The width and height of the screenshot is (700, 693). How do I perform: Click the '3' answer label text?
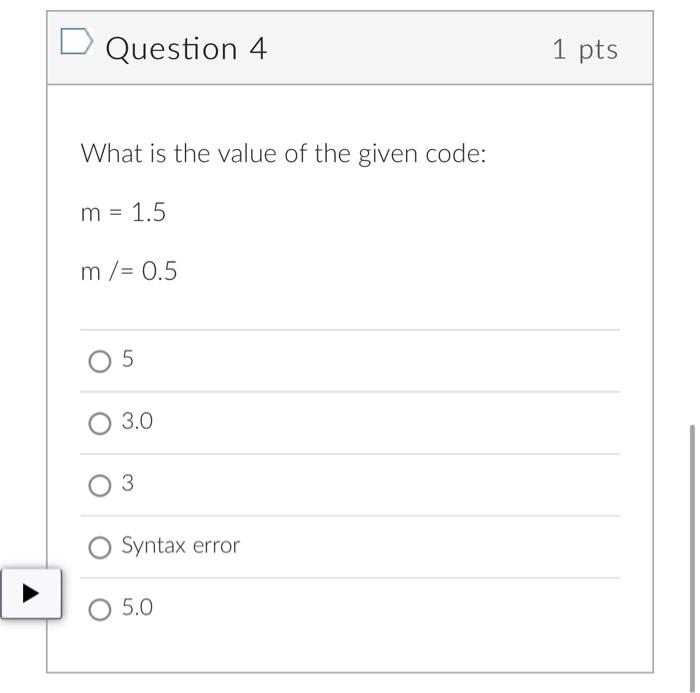127,484
